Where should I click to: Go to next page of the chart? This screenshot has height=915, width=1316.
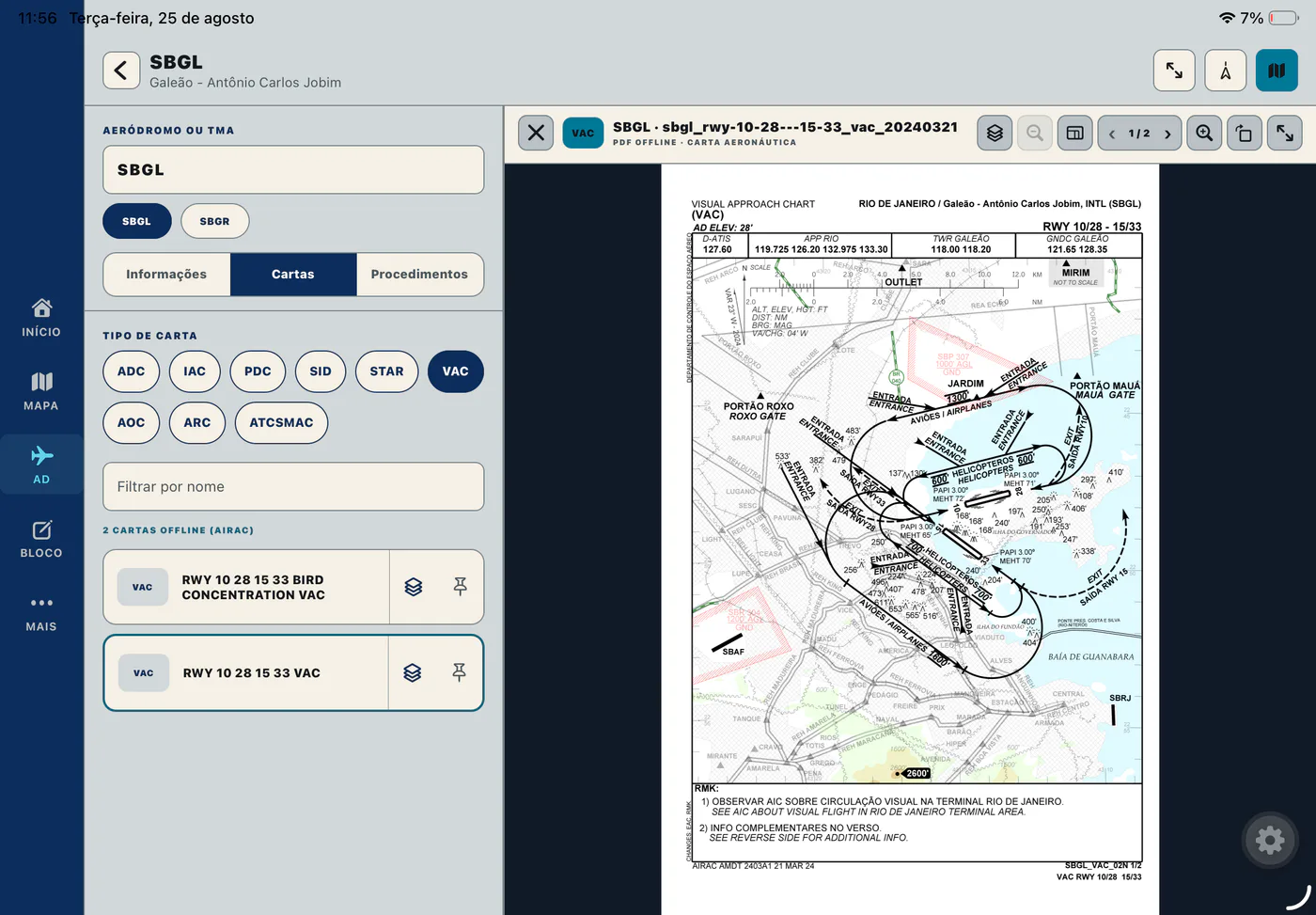(1167, 134)
